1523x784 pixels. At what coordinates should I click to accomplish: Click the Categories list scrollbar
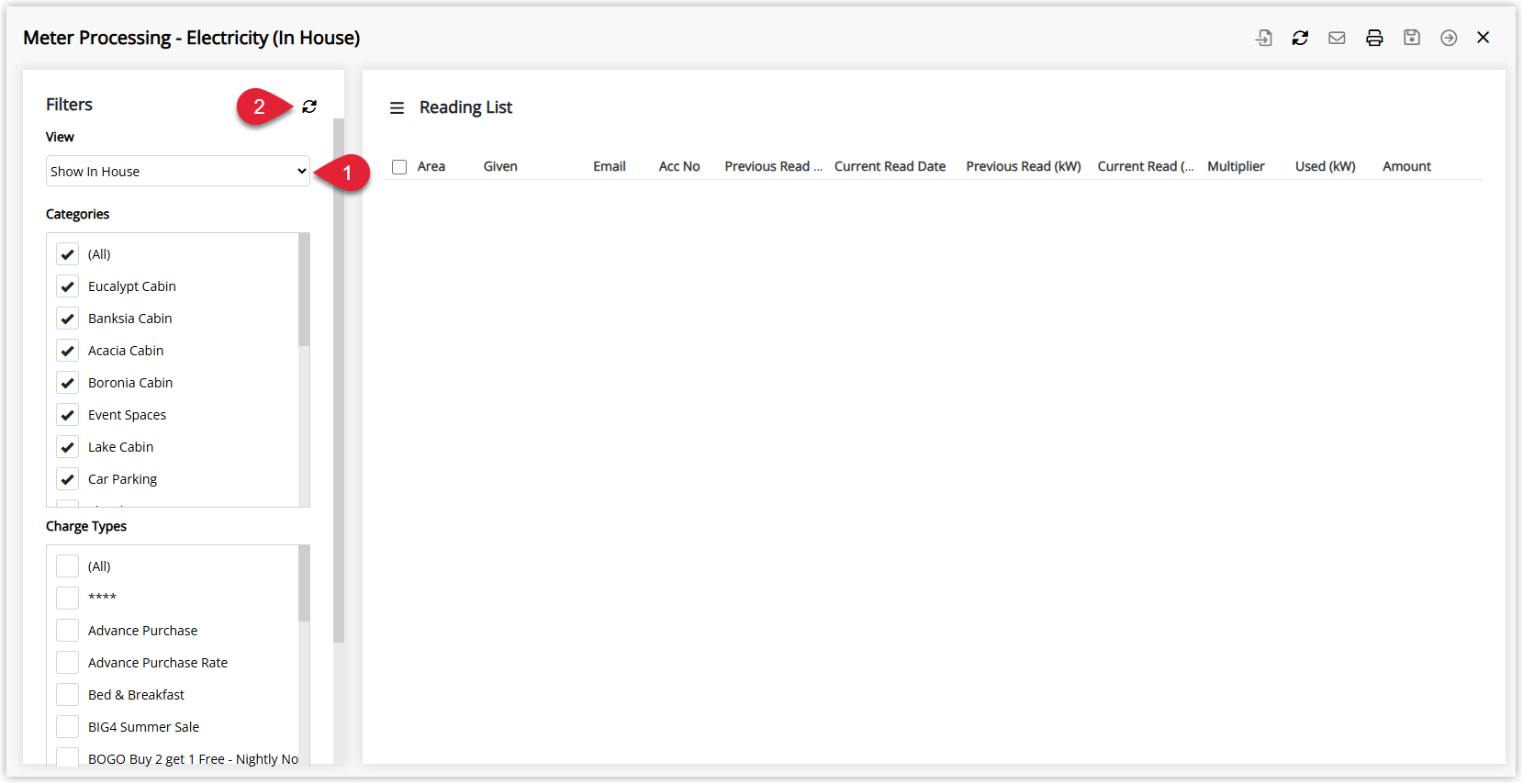[x=304, y=290]
